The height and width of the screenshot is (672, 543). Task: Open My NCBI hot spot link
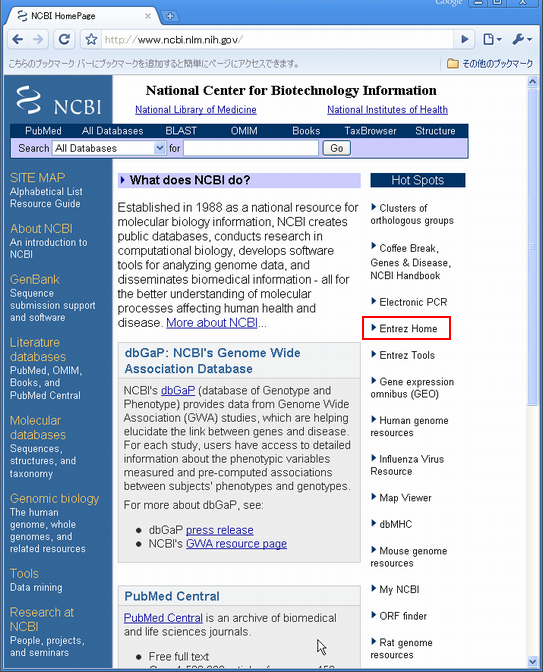tap(399, 589)
